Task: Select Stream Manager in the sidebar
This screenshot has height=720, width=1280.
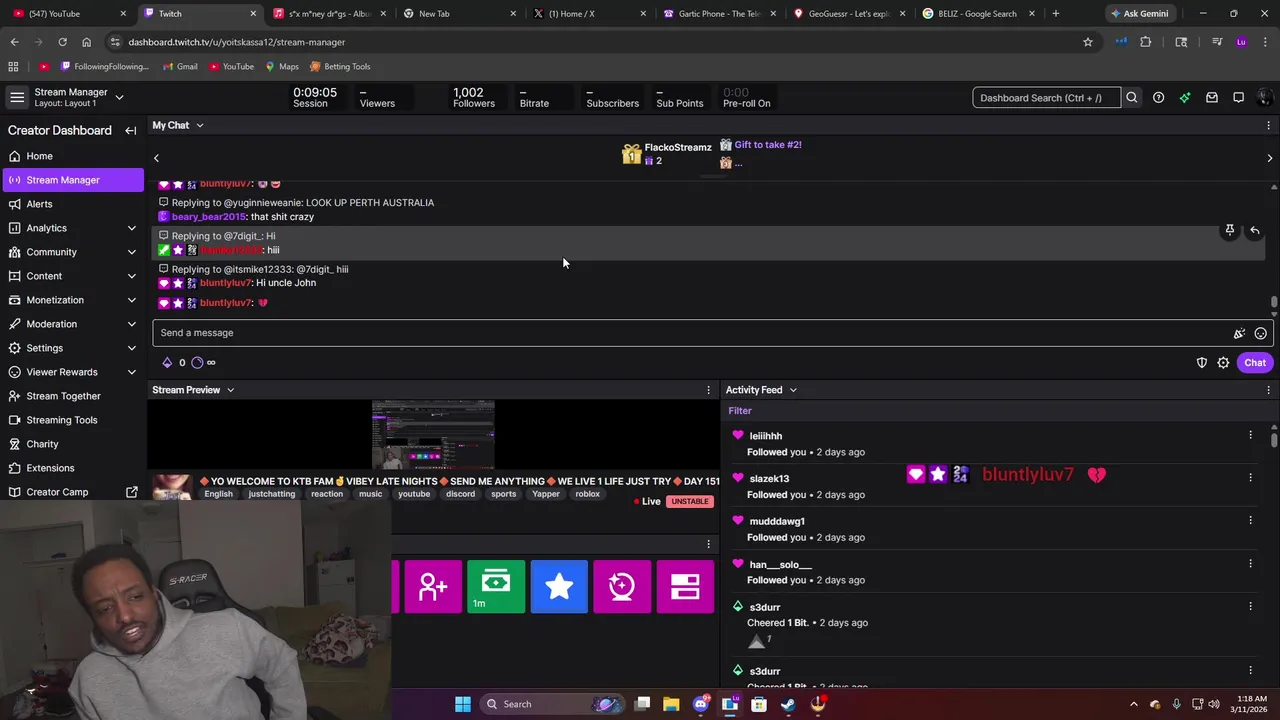Action: (x=73, y=180)
